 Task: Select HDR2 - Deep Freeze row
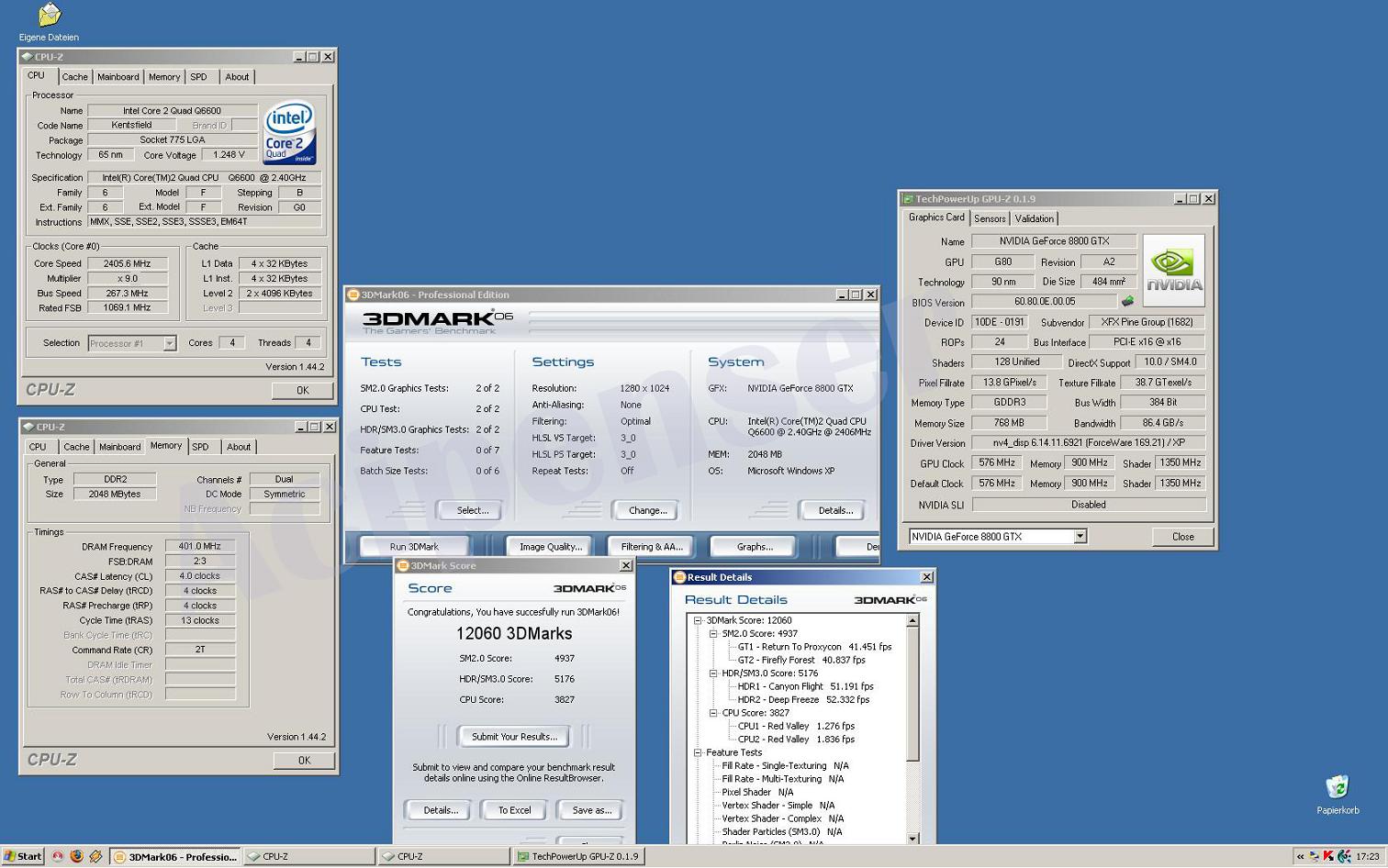tap(803, 699)
